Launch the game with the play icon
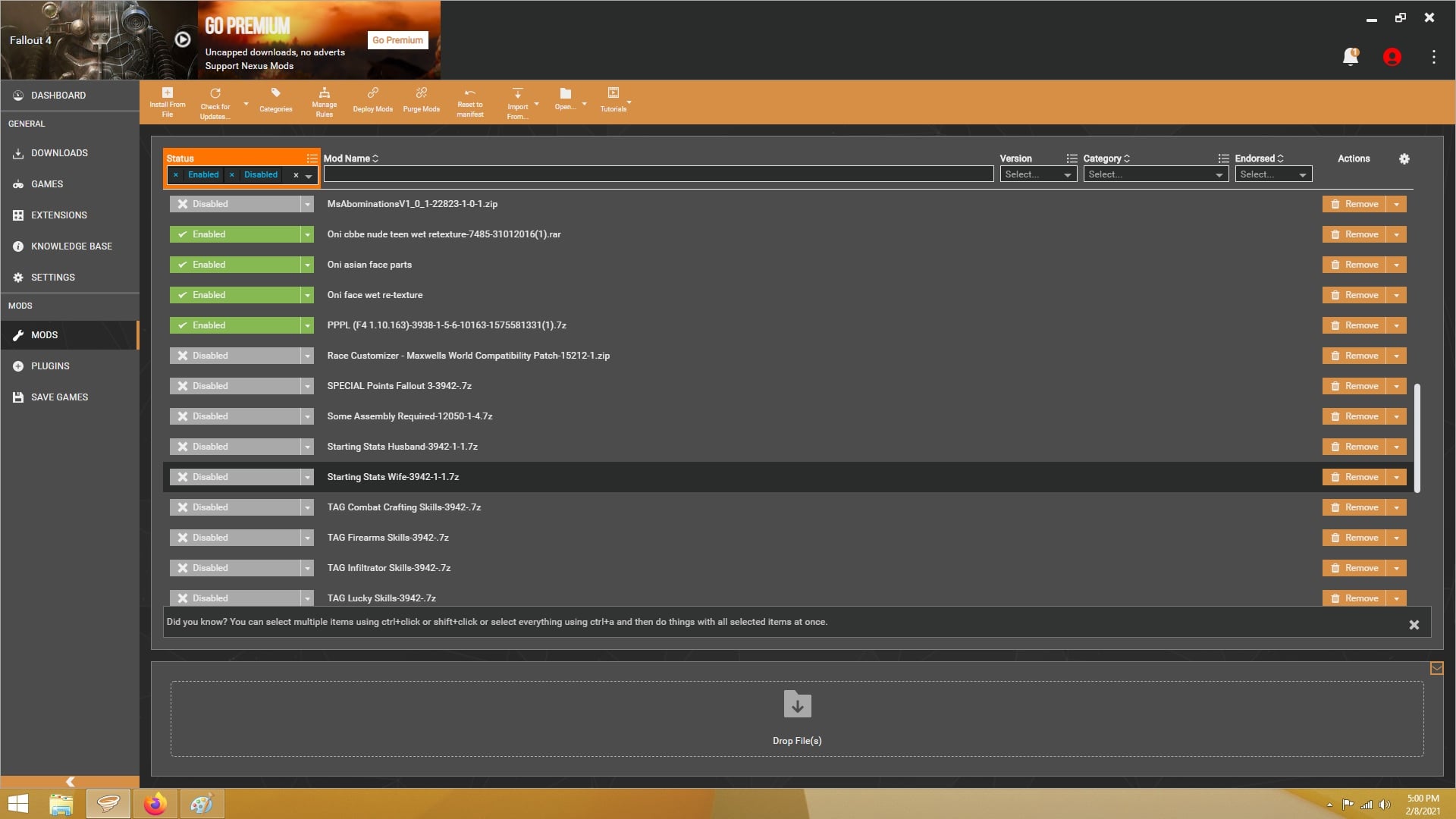The image size is (1456, 819). point(183,39)
